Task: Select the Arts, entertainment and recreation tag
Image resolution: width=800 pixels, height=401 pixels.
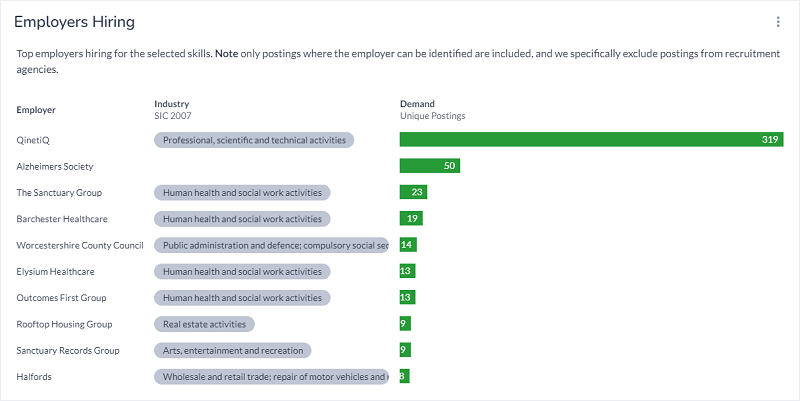Action: pos(233,350)
